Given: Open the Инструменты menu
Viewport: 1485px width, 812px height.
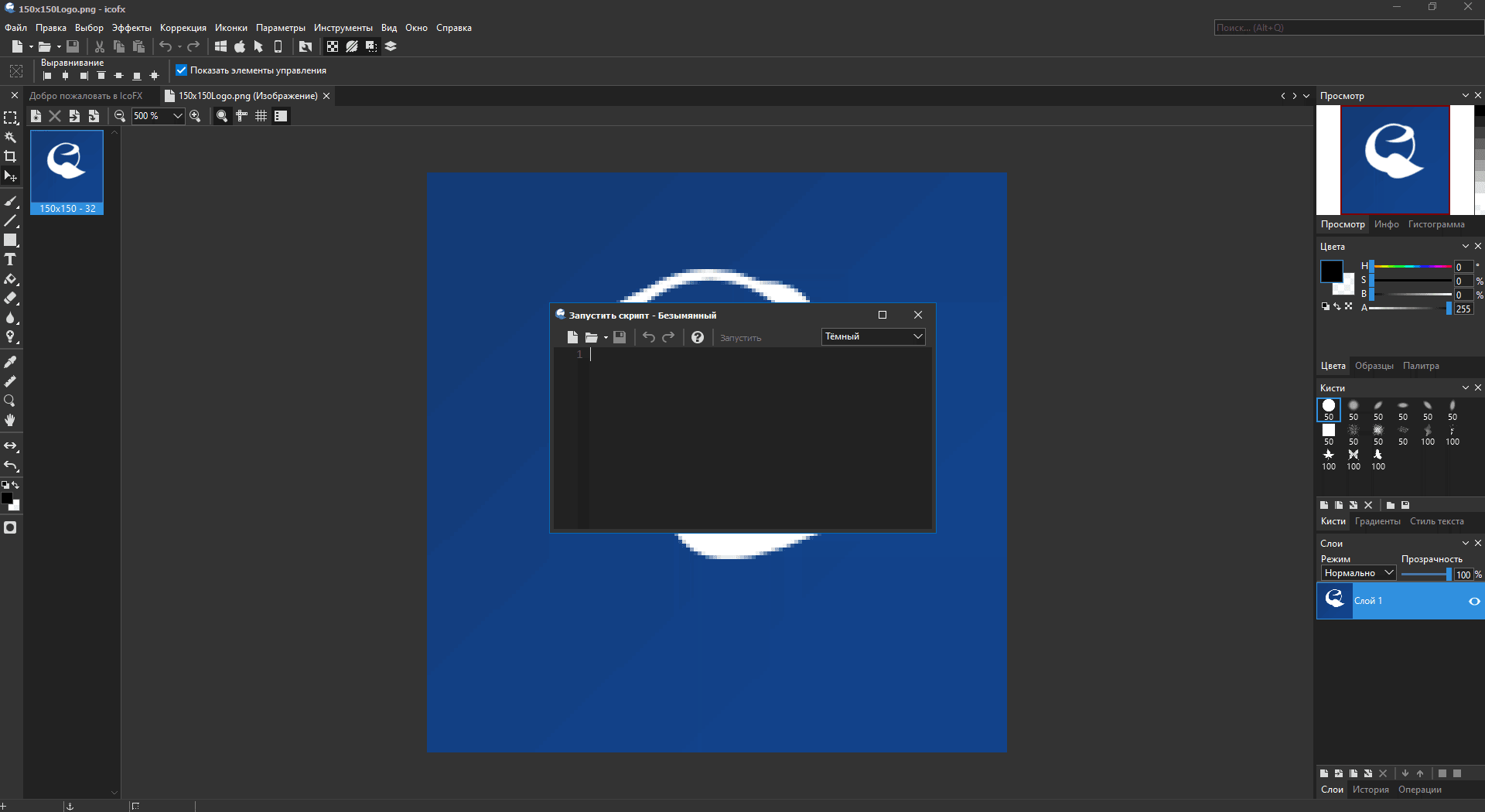Looking at the screenshot, I should coord(343,28).
